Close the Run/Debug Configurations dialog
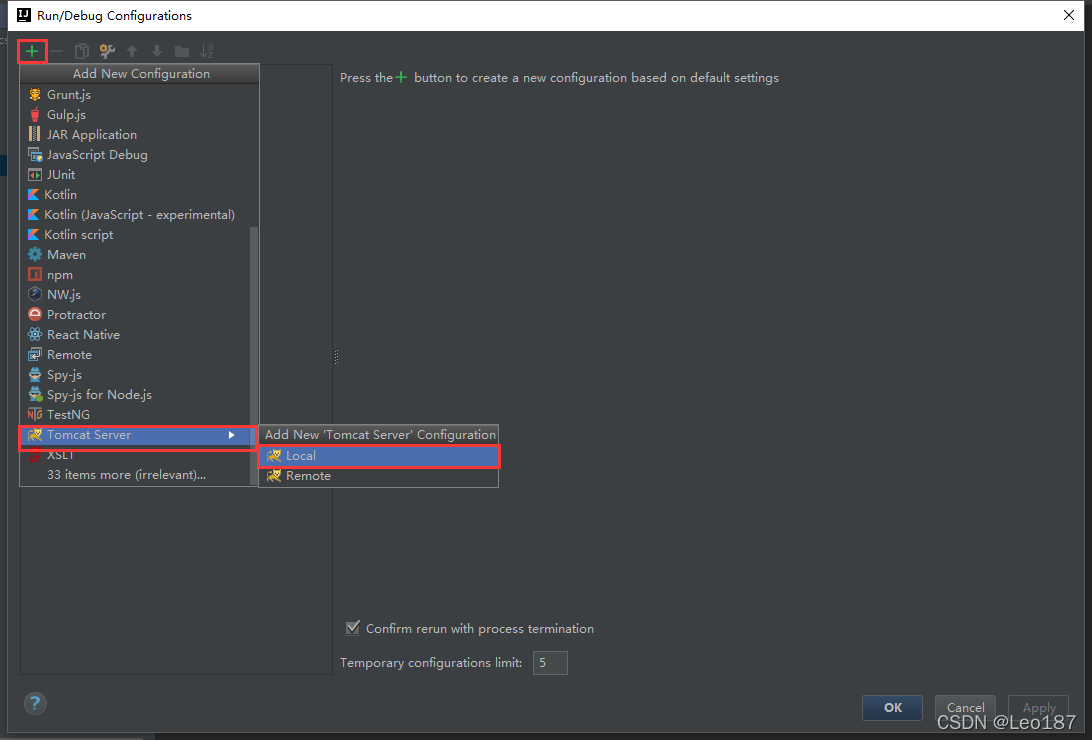 (1069, 15)
